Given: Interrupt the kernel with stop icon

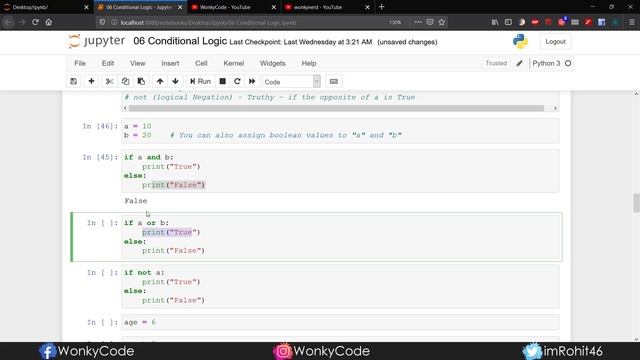Looking at the screenshot, I should pyautogui.click(x=222, y=81).
